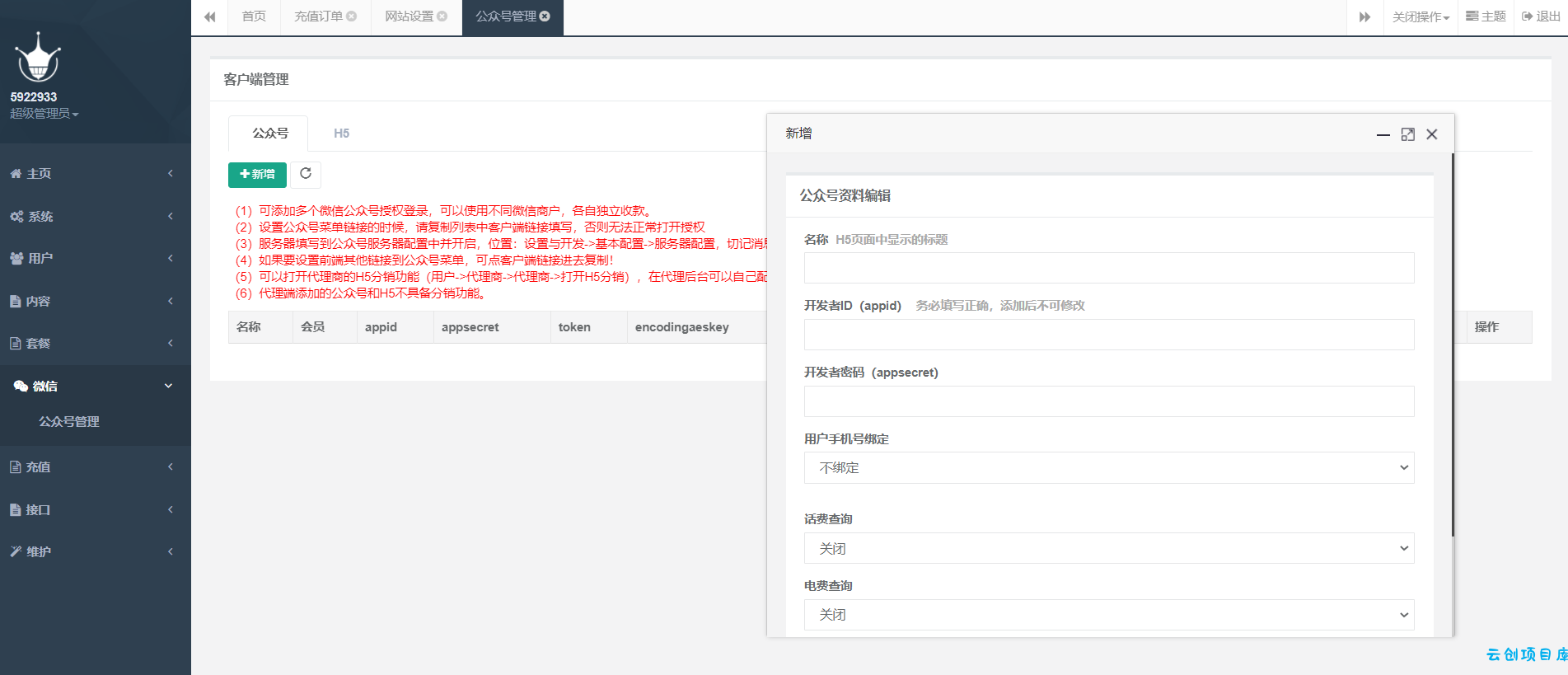Click the refresh icon next to 新增 button
This screenshot has width=1568, height=675.
(306, 174)
